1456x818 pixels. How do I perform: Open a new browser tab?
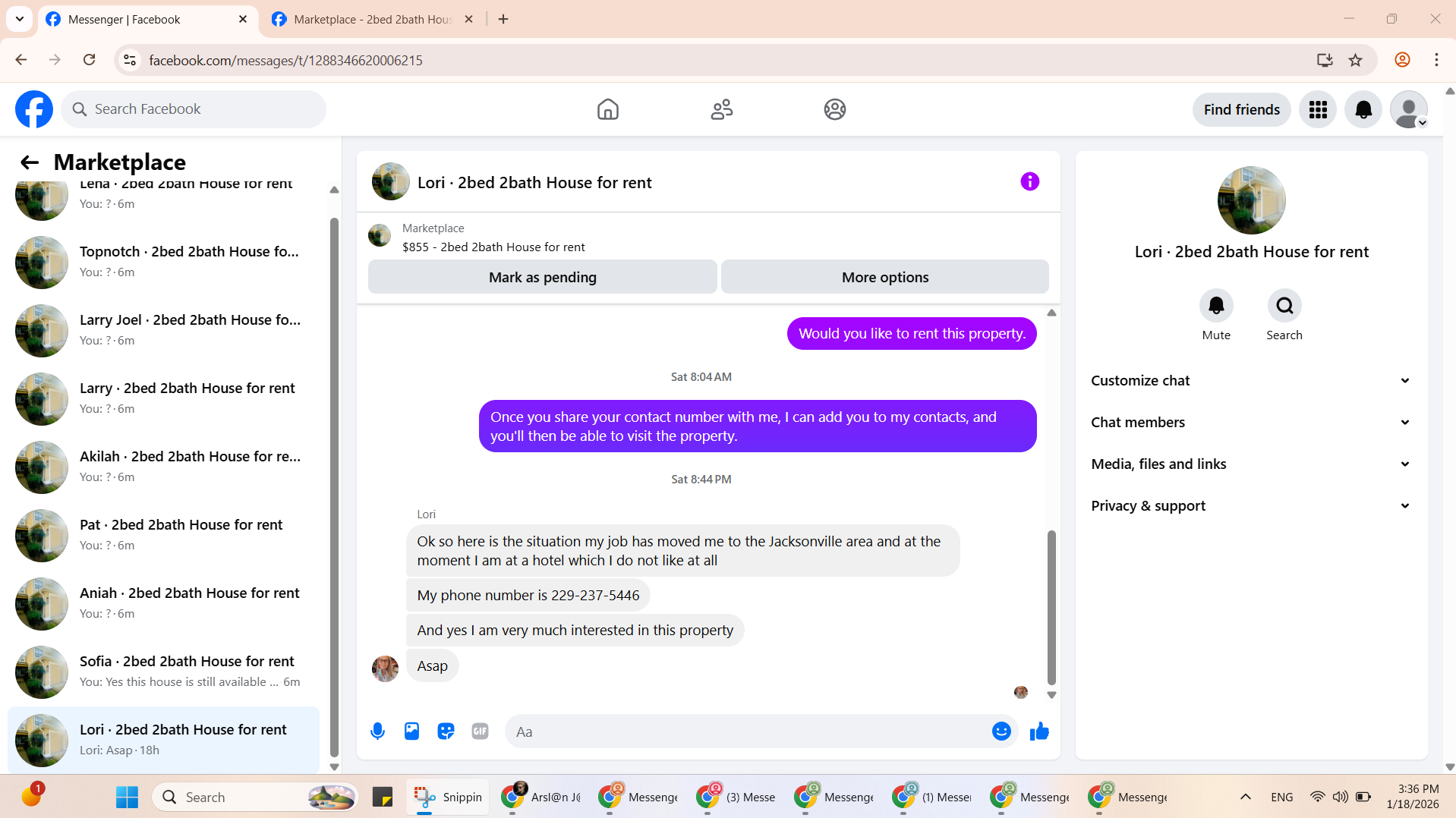(x=503, y=20)
